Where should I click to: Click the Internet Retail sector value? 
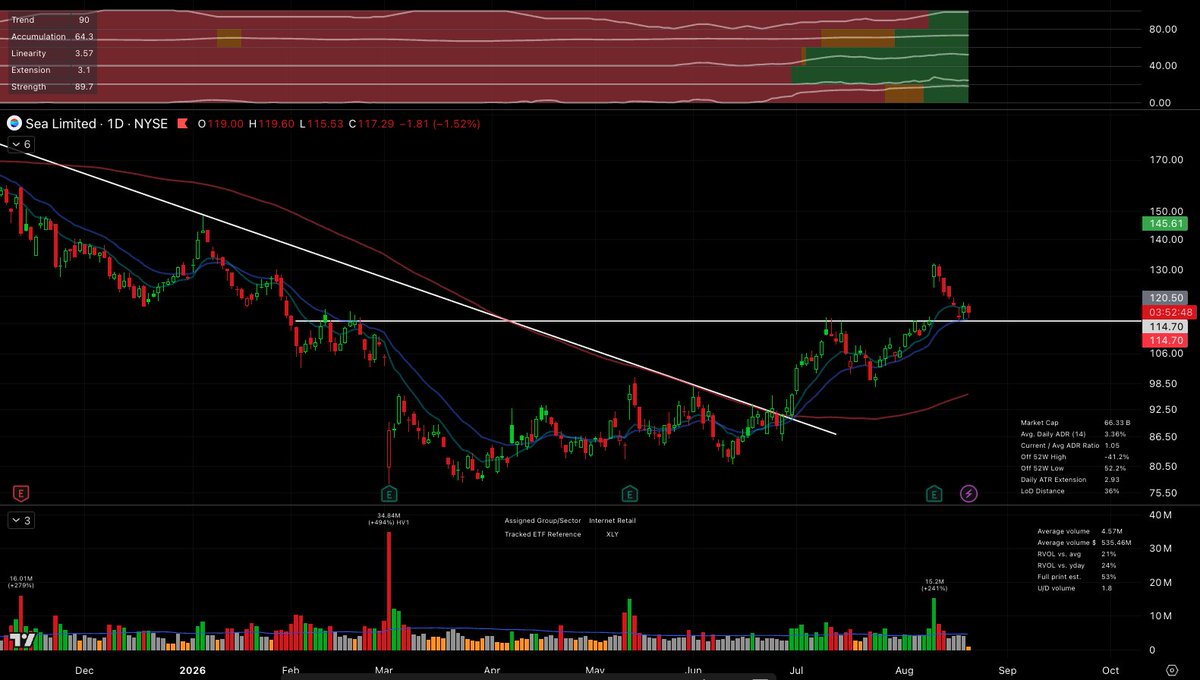coord(612,520)
